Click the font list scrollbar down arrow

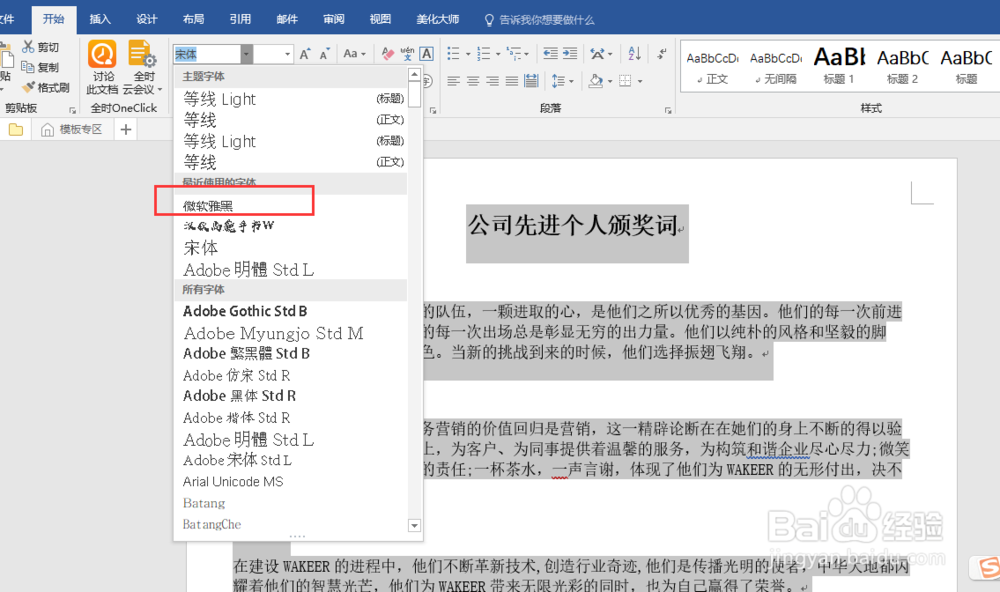[413, 524]
